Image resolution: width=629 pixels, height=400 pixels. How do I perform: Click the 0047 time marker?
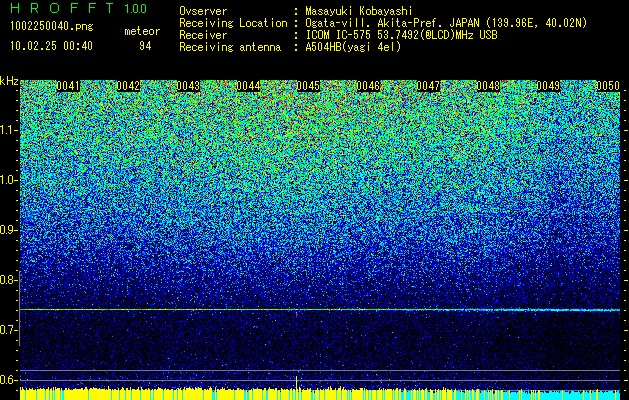click(428, 86)
